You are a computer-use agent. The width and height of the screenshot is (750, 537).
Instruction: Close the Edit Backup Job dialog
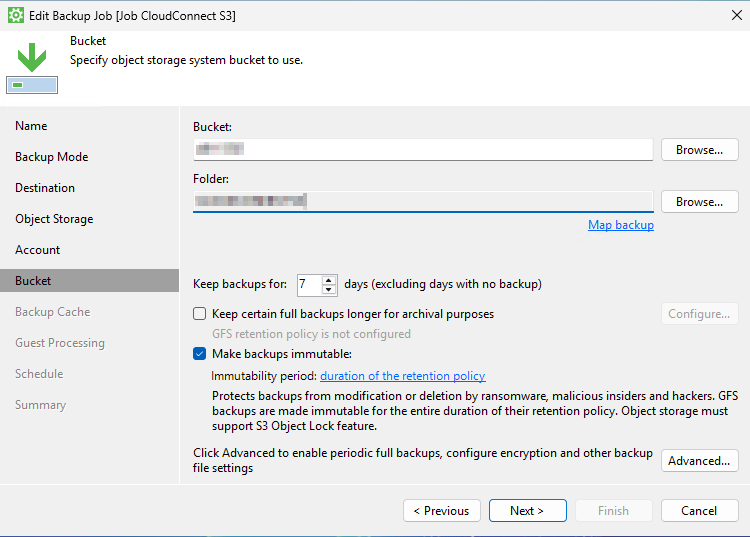coord(737,15)
